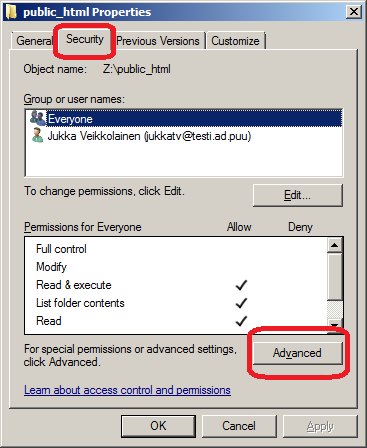Click the Read & execute allow checkmark
367x448 pixels.
tap(241, 285)
